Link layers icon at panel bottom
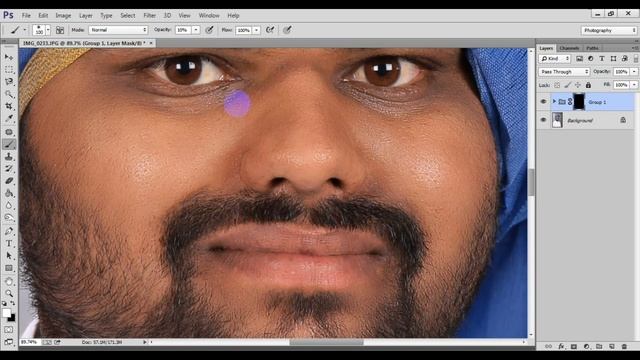The width and height of the screenshot is (640, 360). [x=548, y=346]
